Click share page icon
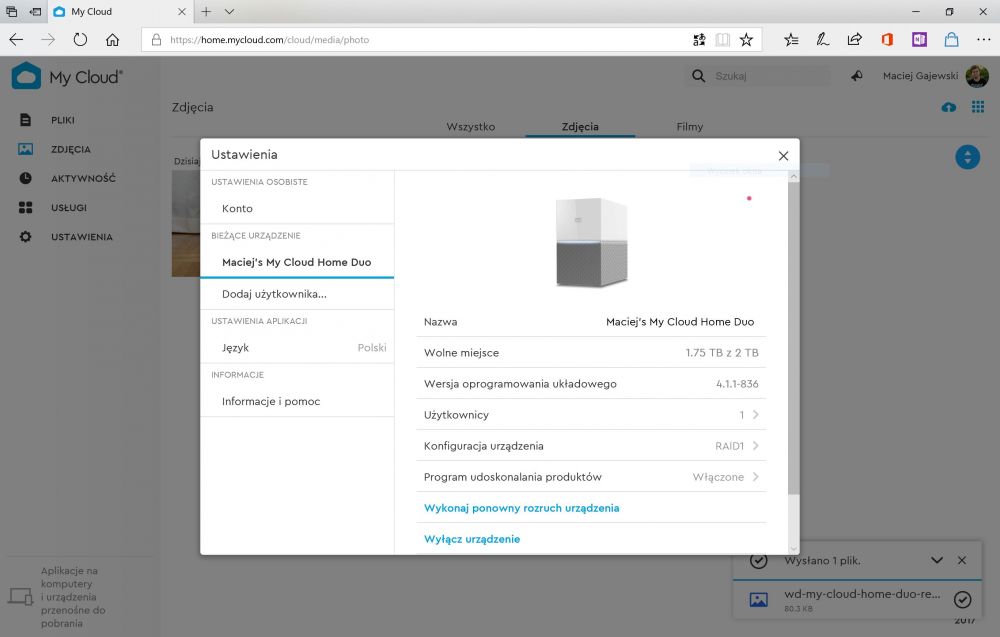Screen dimensions: 1000x637 [x=855, y=40]
